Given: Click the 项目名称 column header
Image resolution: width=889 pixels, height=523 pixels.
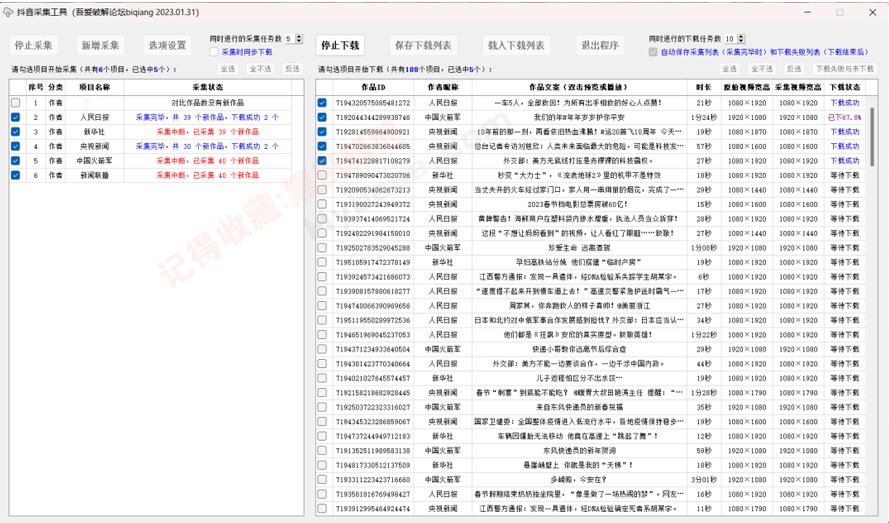Looking at the screenshot, I should pos(94,87).
